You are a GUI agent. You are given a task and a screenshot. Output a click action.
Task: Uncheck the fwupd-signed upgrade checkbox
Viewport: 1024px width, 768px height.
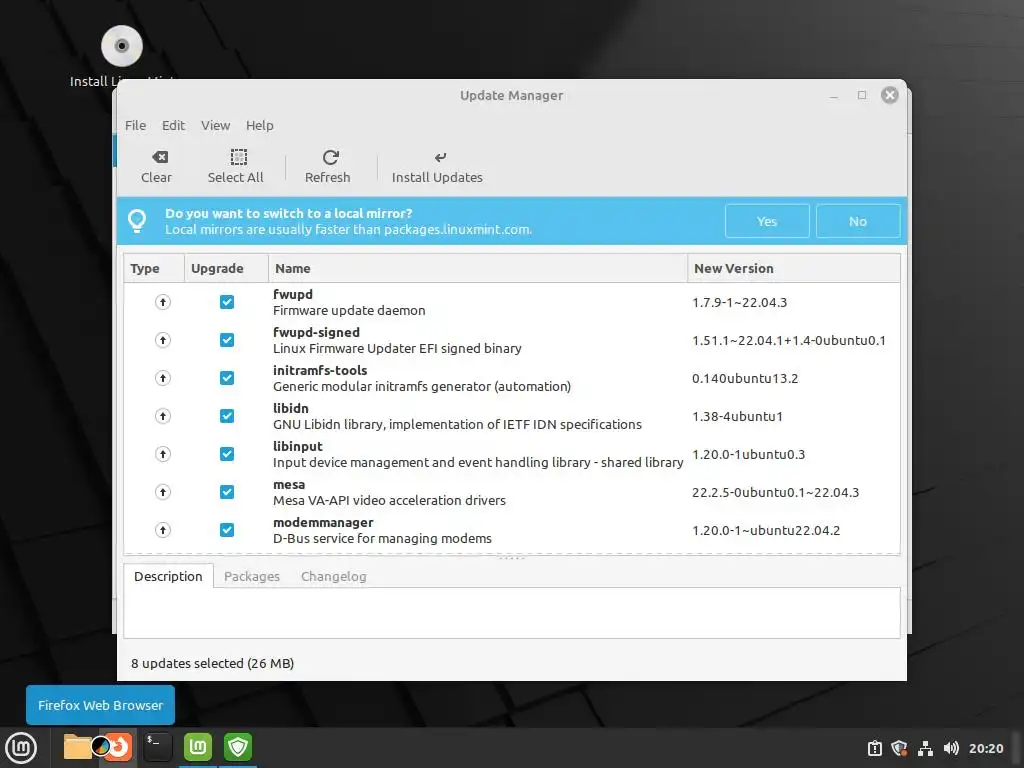(227, 340)
